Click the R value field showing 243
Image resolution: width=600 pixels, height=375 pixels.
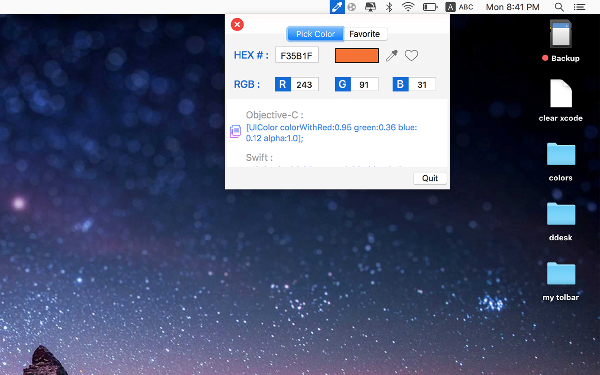305,85
